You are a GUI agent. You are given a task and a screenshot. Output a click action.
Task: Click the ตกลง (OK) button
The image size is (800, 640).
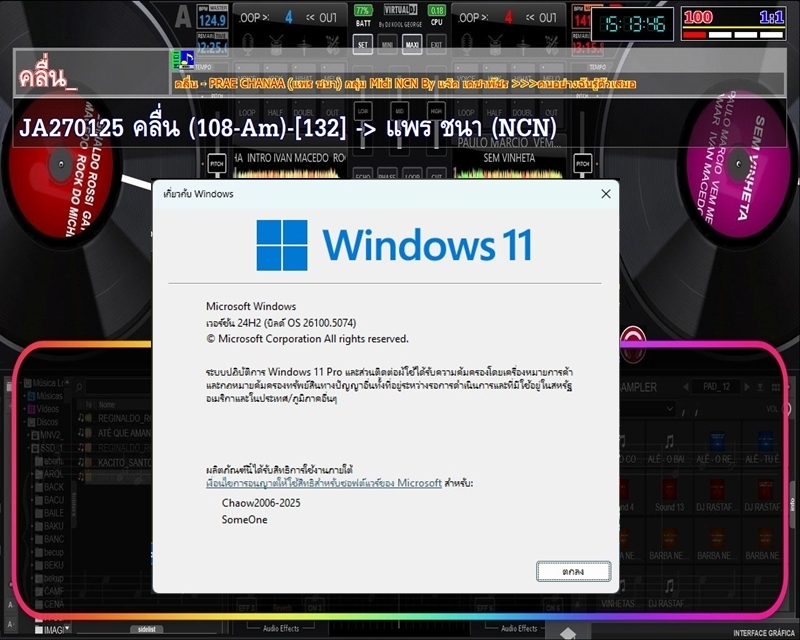573,570
